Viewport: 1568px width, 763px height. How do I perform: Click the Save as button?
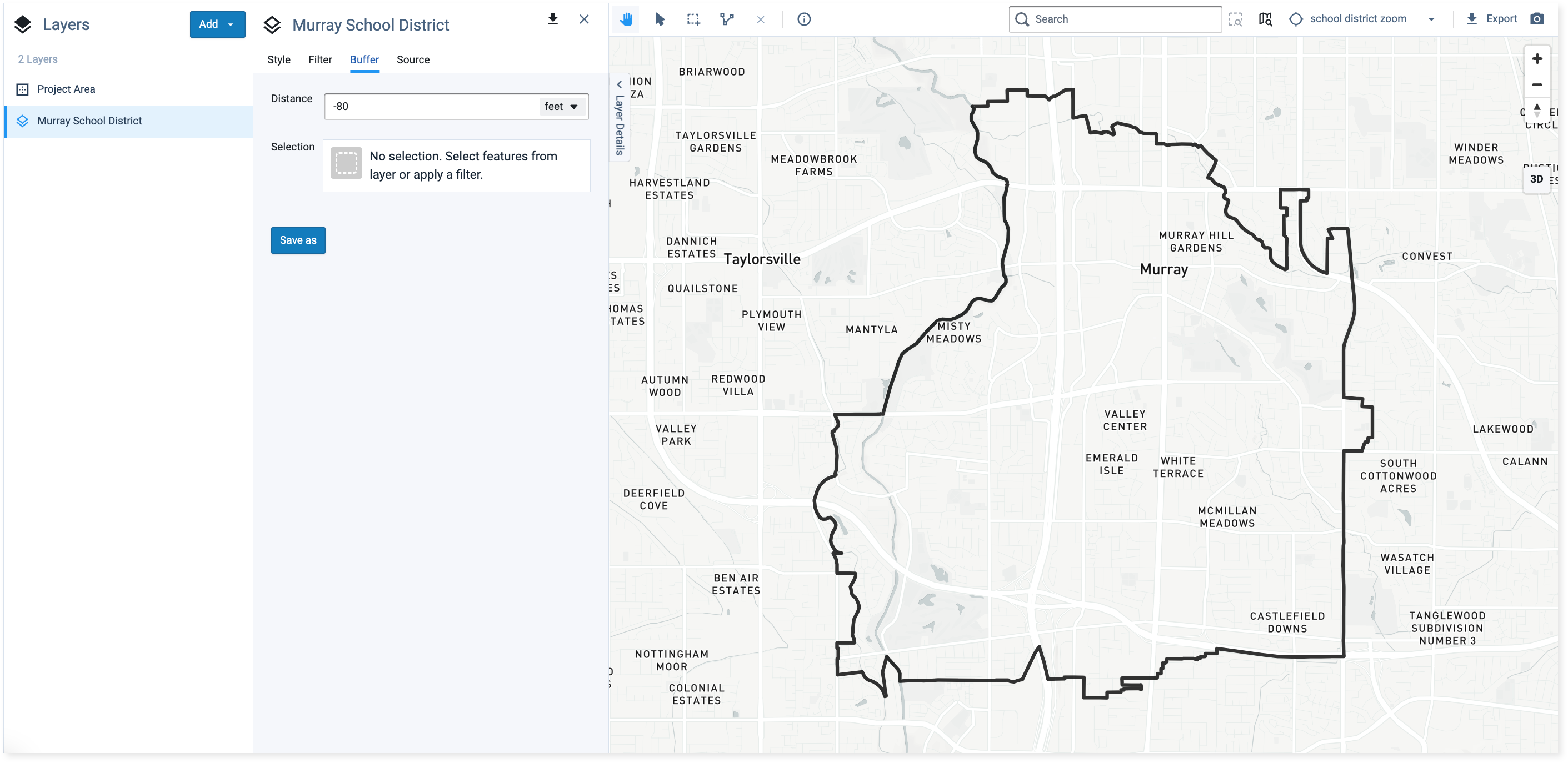[x=298, y=240]
